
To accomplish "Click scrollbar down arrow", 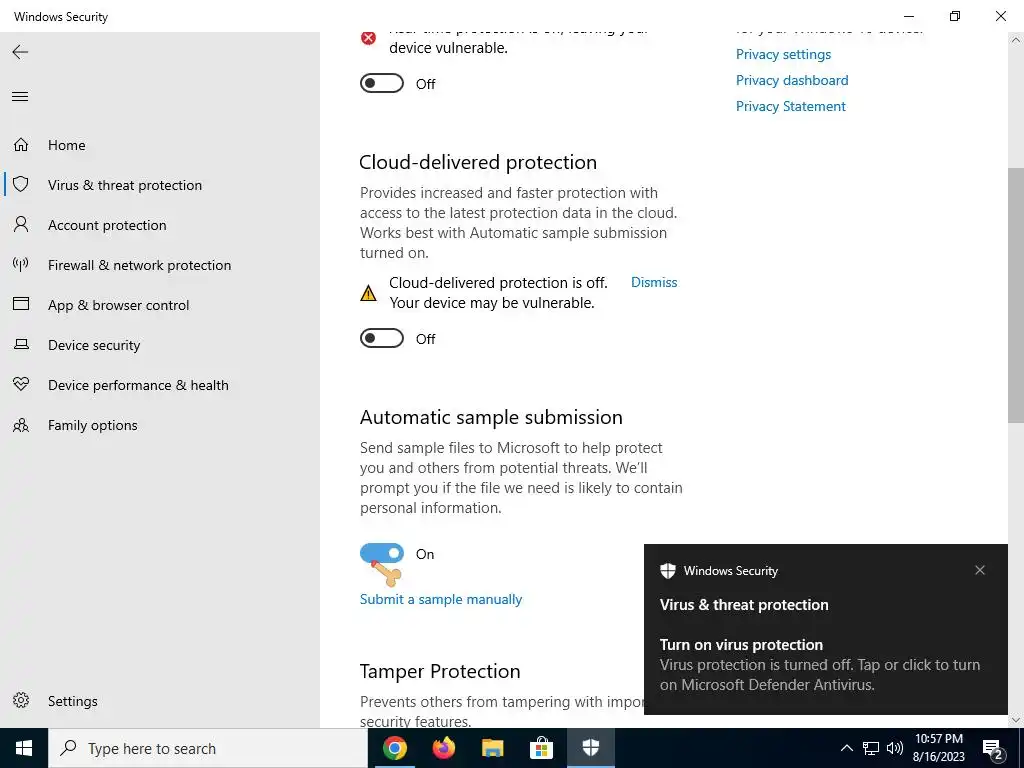I will click(x=1016, y=720).
